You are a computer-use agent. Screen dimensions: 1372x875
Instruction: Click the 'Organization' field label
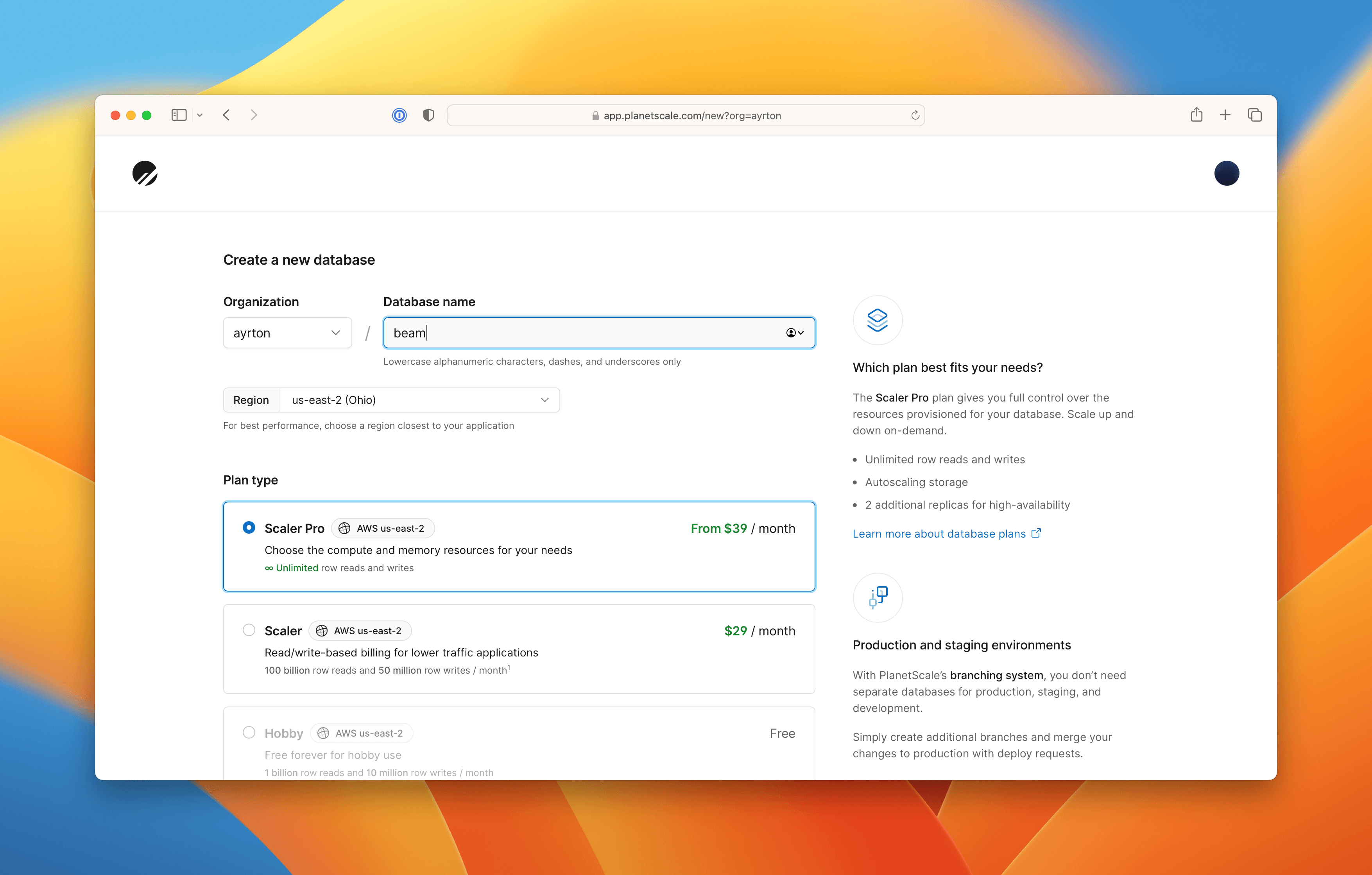261,301
